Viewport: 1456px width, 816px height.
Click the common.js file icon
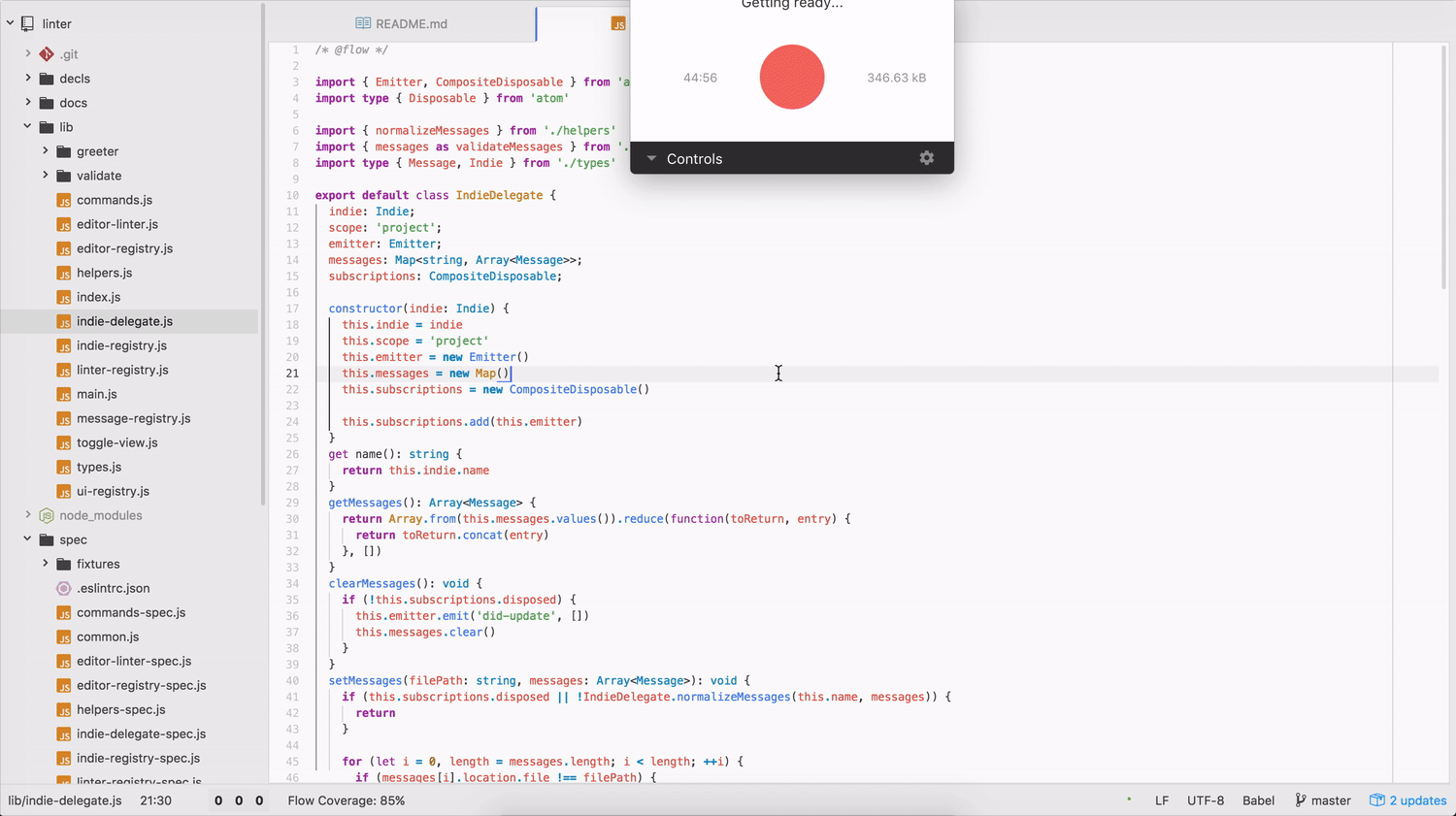[64, 636]
